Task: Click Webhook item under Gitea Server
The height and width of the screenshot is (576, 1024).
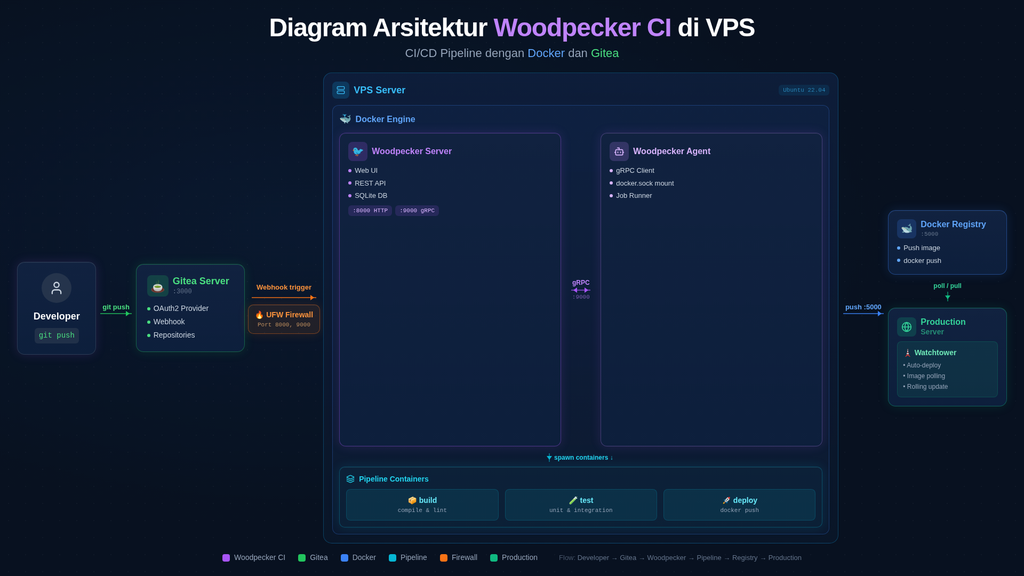Action: point(169,321)
